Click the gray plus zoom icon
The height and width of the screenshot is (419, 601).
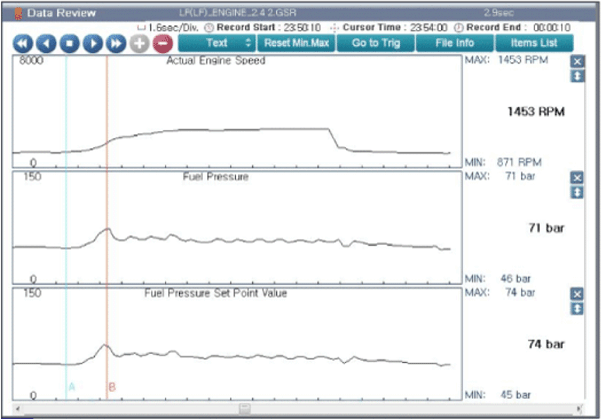click(x=140, y=44)
